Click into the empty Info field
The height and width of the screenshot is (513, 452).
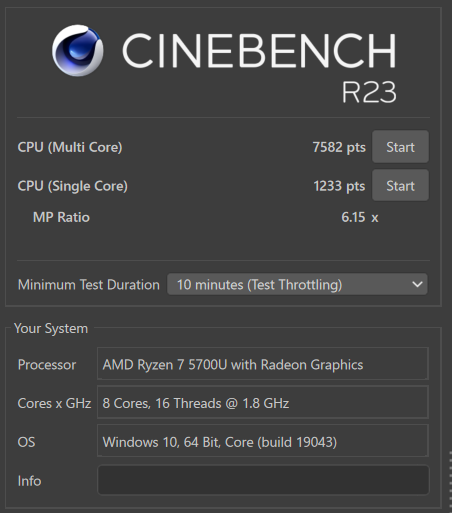(263, 480)
